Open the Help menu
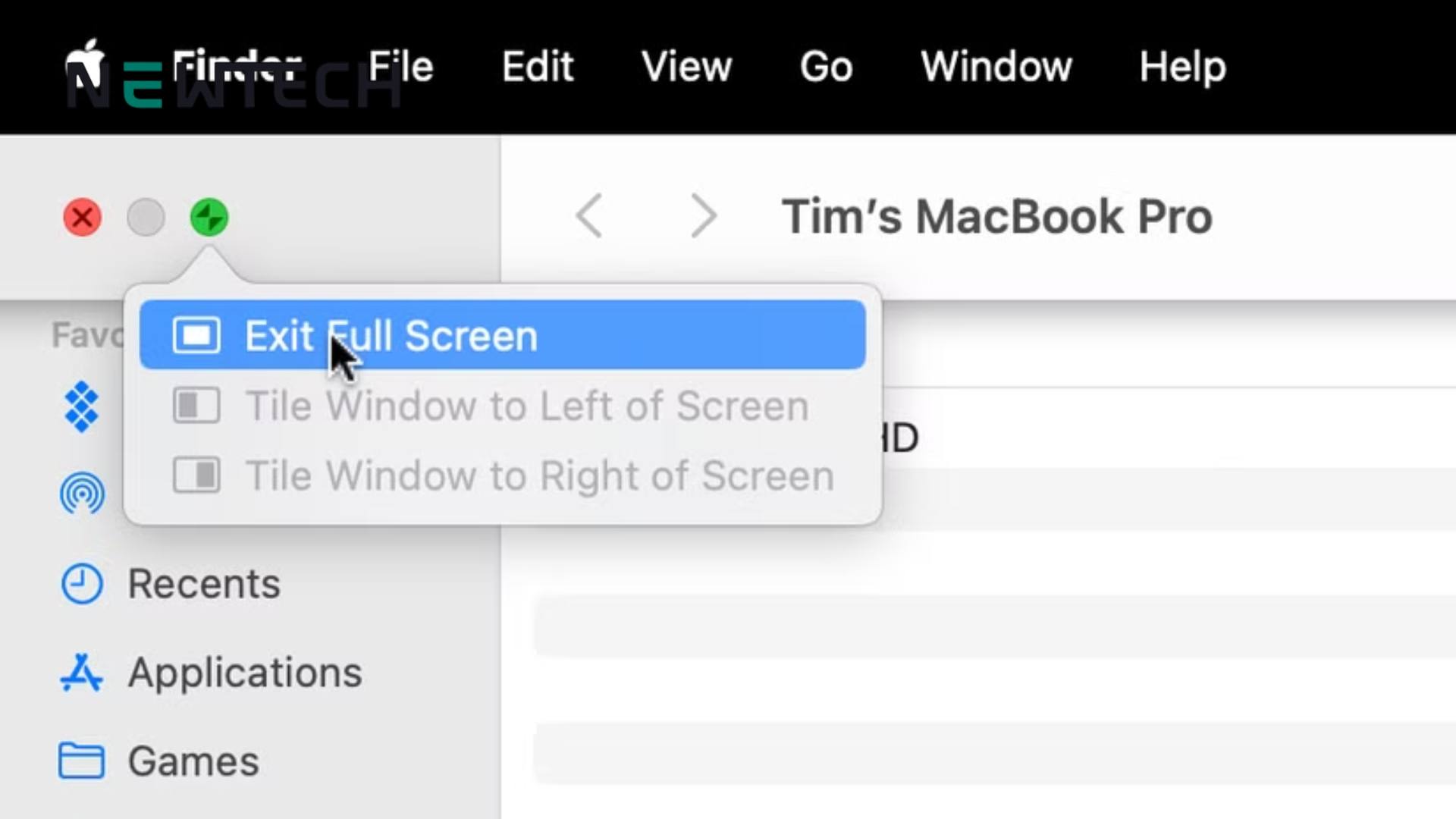 point(1182,66)
